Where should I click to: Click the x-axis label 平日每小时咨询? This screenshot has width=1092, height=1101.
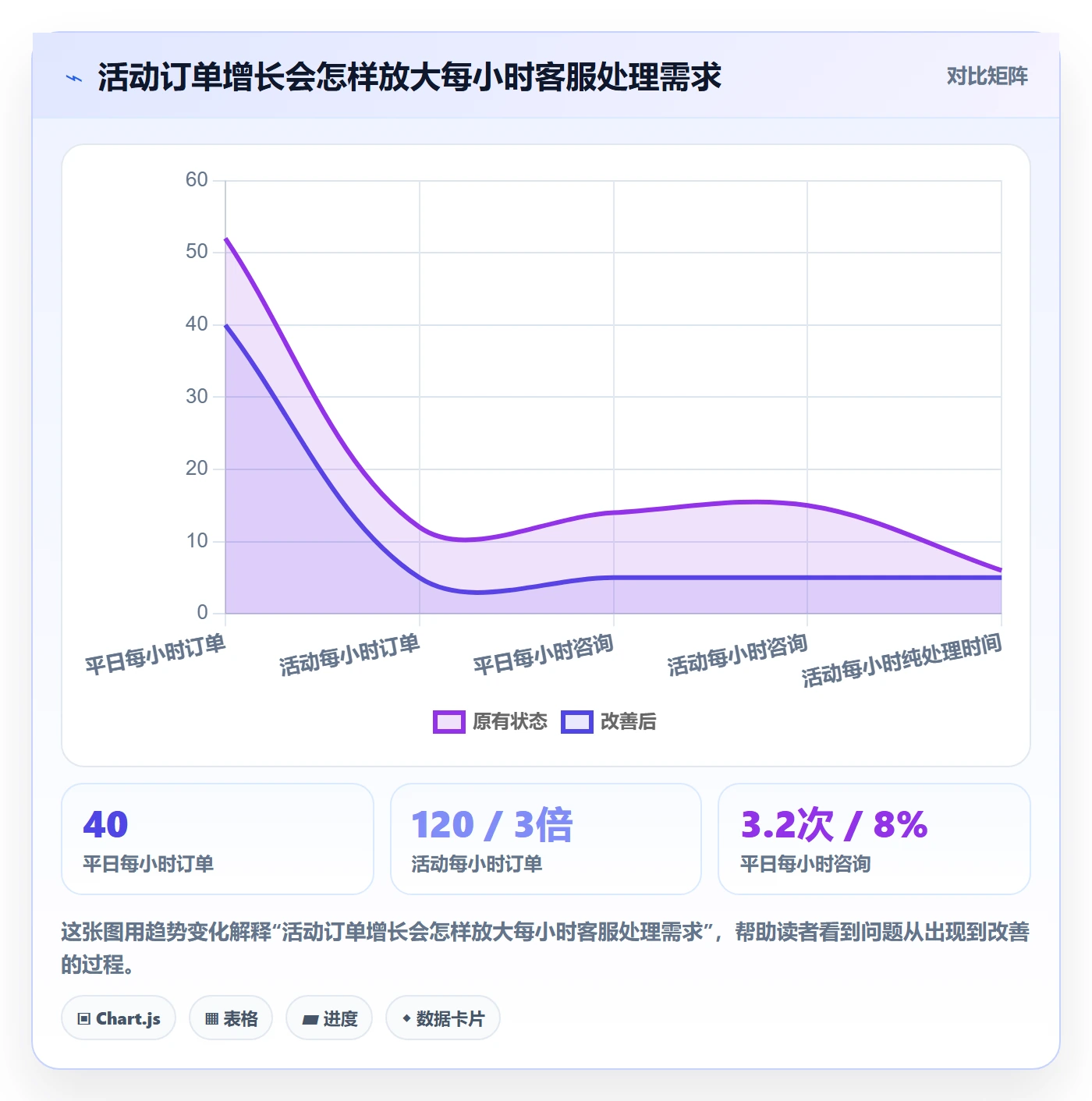(x=544, y=654)
